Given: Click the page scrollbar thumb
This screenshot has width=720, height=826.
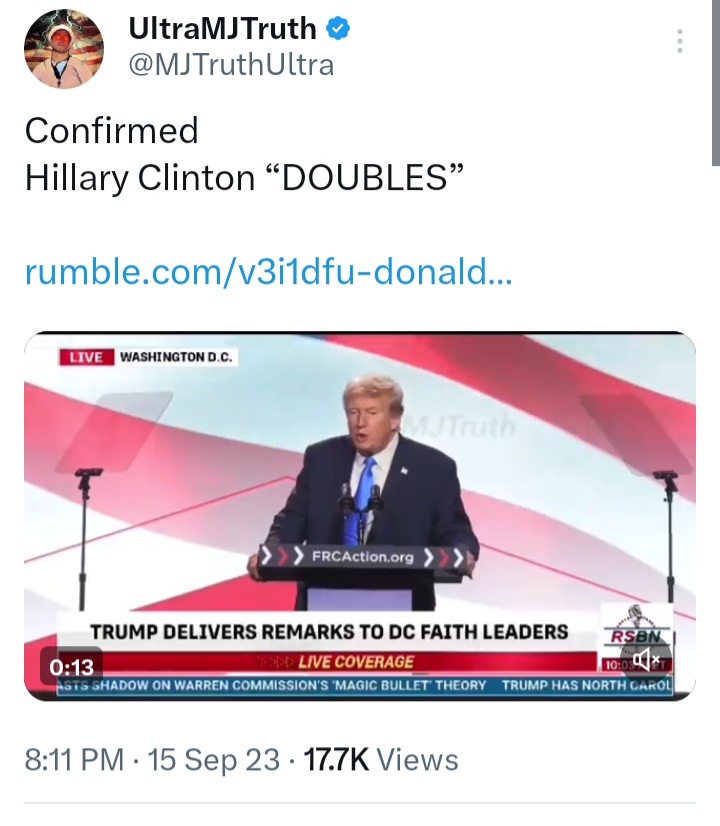Looking at the screenshot, I should pos(716,83).
